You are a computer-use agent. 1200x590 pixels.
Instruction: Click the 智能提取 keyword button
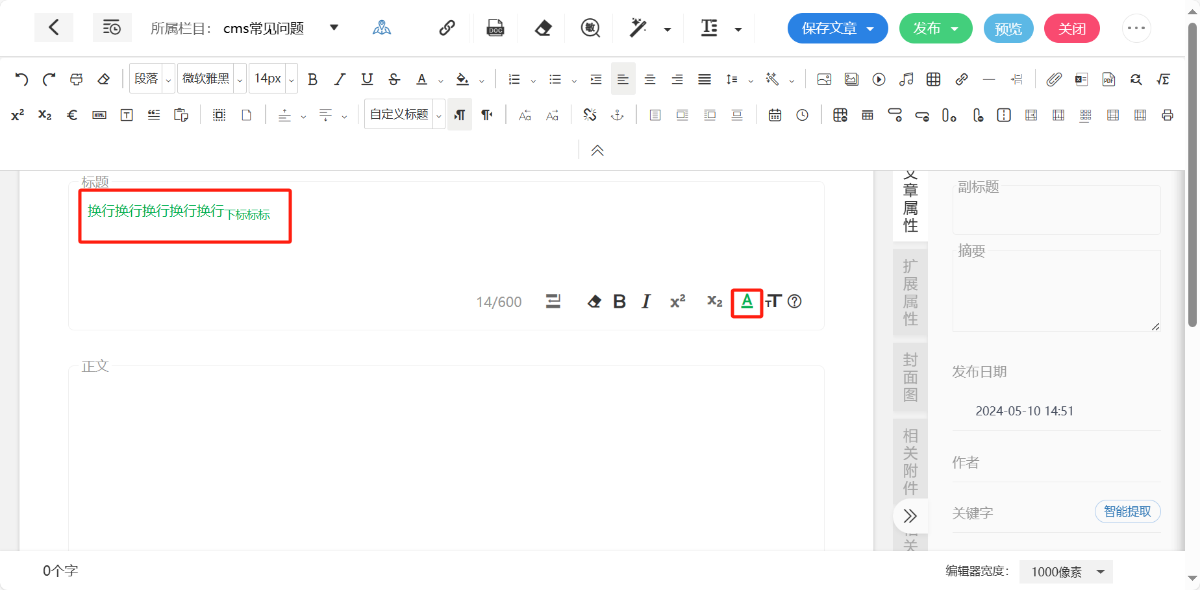coord(1127,512)
